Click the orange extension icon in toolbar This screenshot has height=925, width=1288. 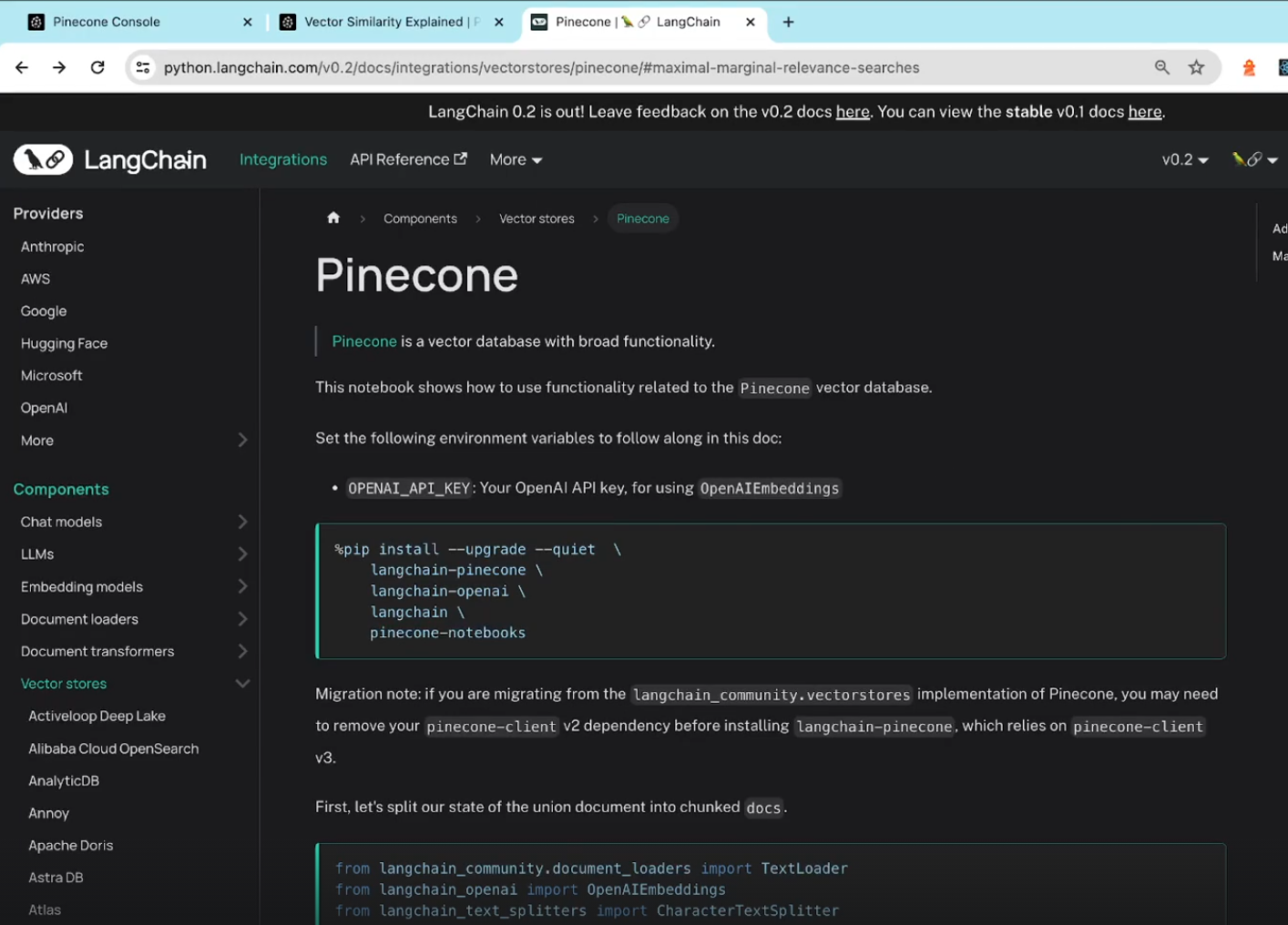tap(1249, 67)
